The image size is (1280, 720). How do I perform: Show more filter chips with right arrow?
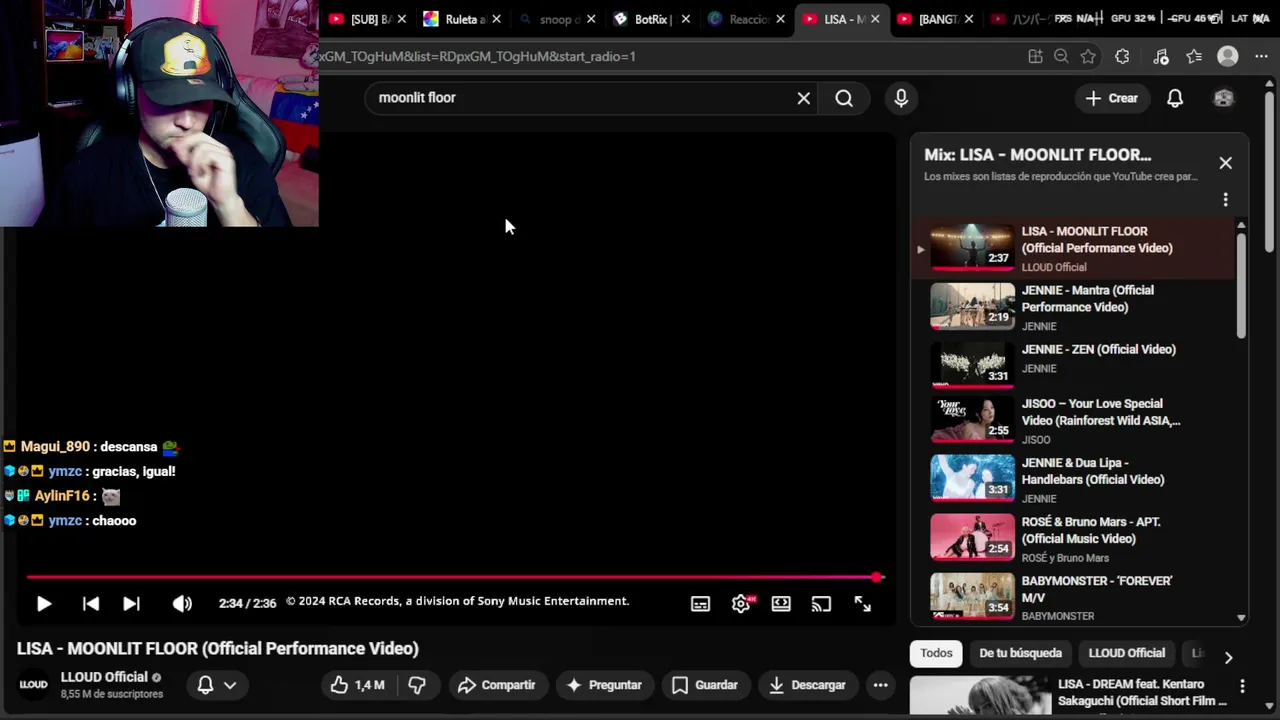point(1228,657)
